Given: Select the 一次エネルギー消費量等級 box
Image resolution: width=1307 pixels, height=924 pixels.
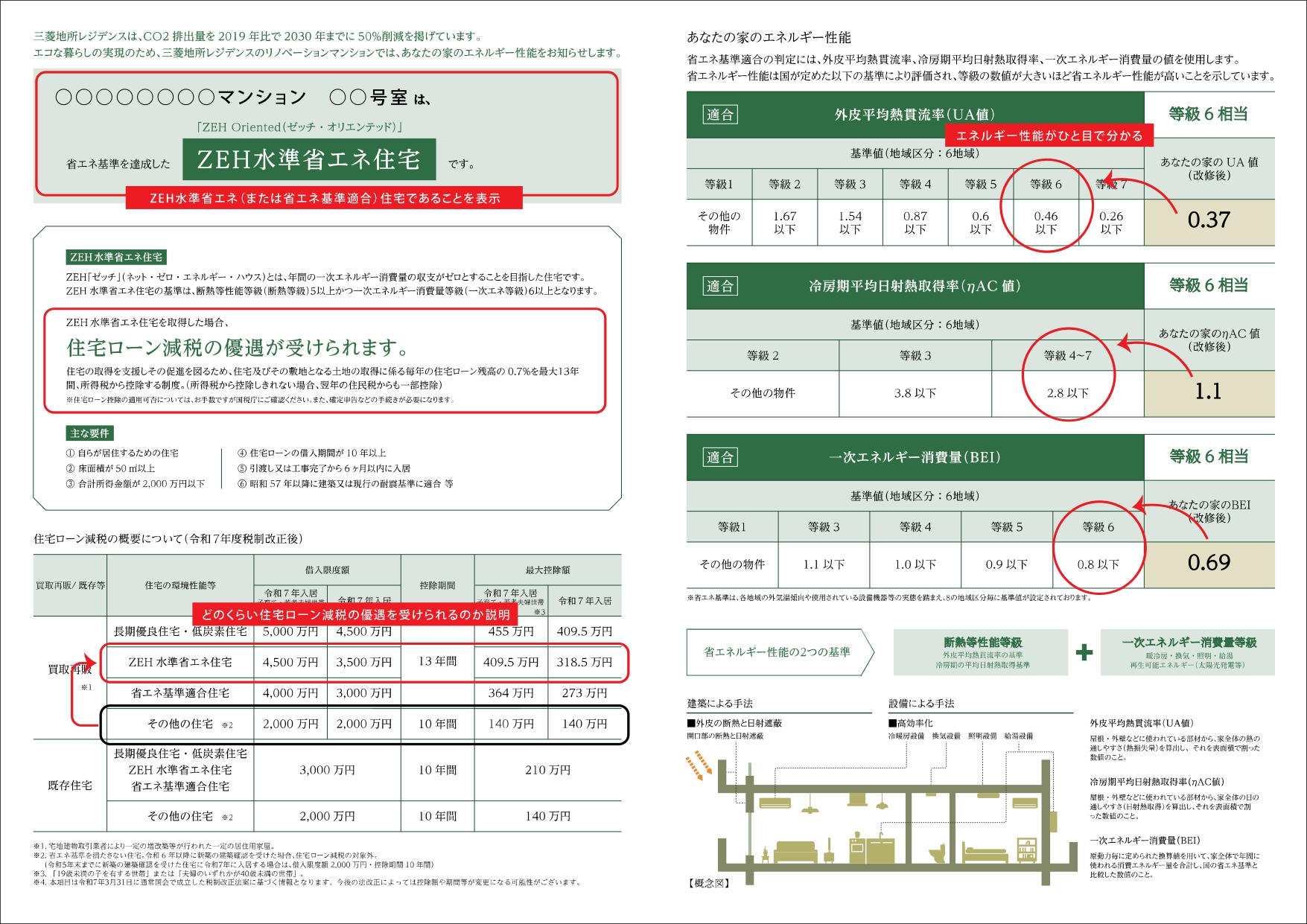Looking at the screenshot, I should pos(1188,652).
